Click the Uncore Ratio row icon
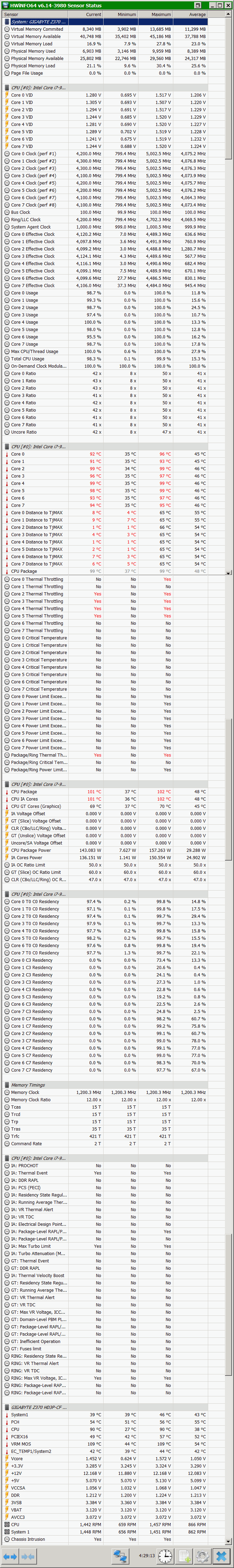The width and height of the screenshot is (234, 1568). click(7, 432)
